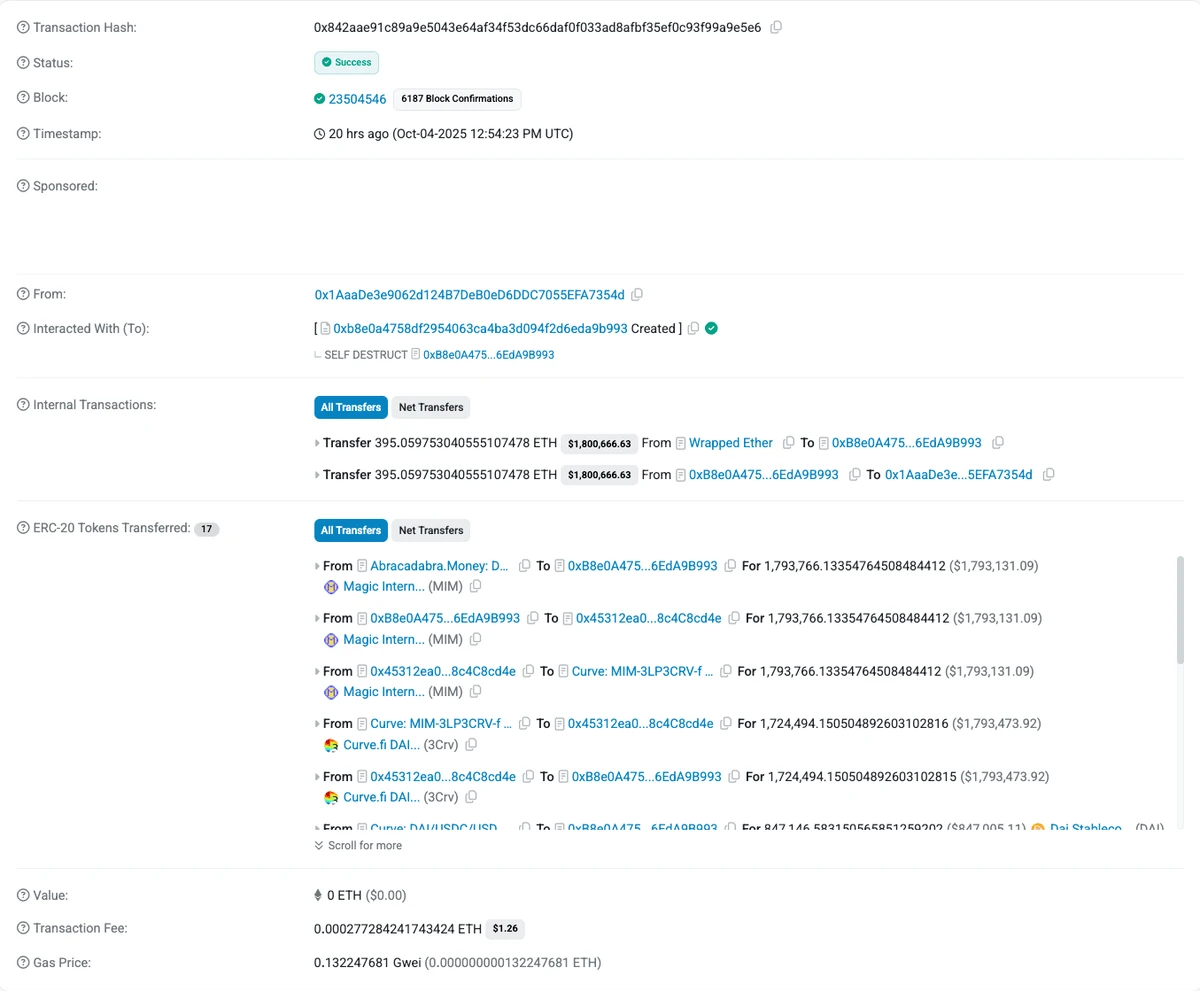This screenshot has height=991, width=1200.
Task: Expand the first internal transfer row arrow
Action: 317,442
